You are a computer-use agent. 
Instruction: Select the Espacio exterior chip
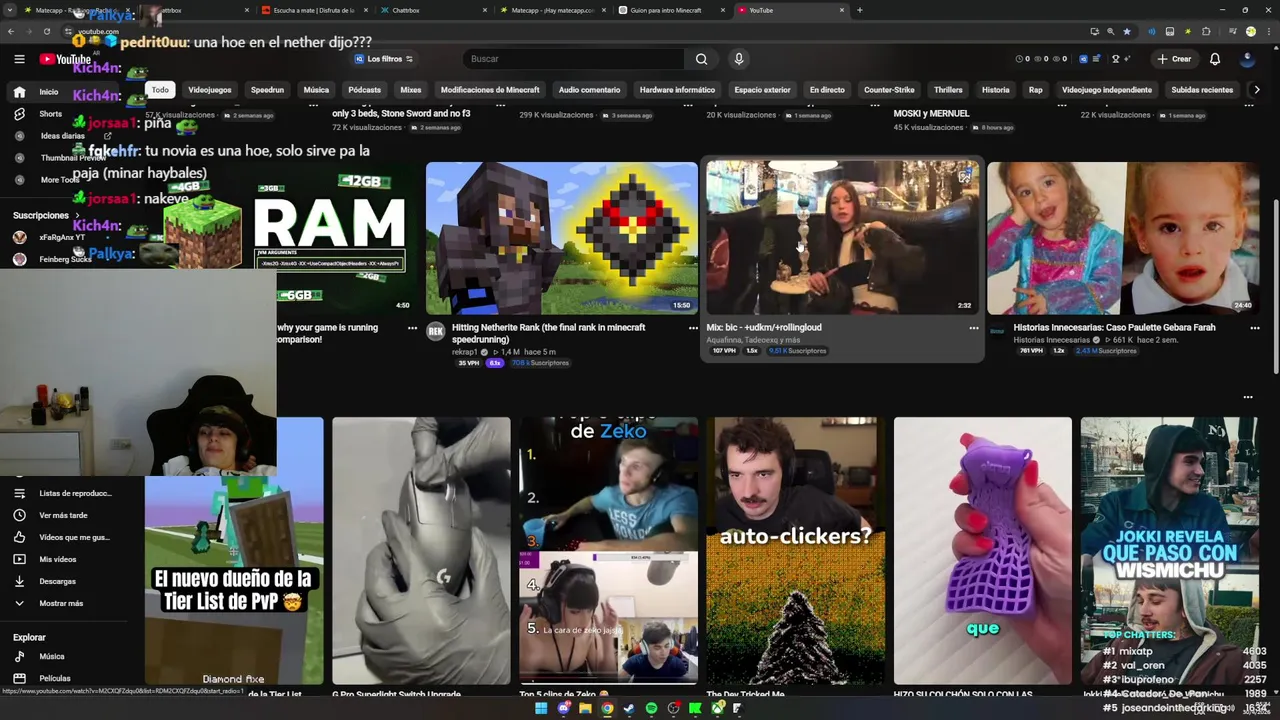pos(762,90)
